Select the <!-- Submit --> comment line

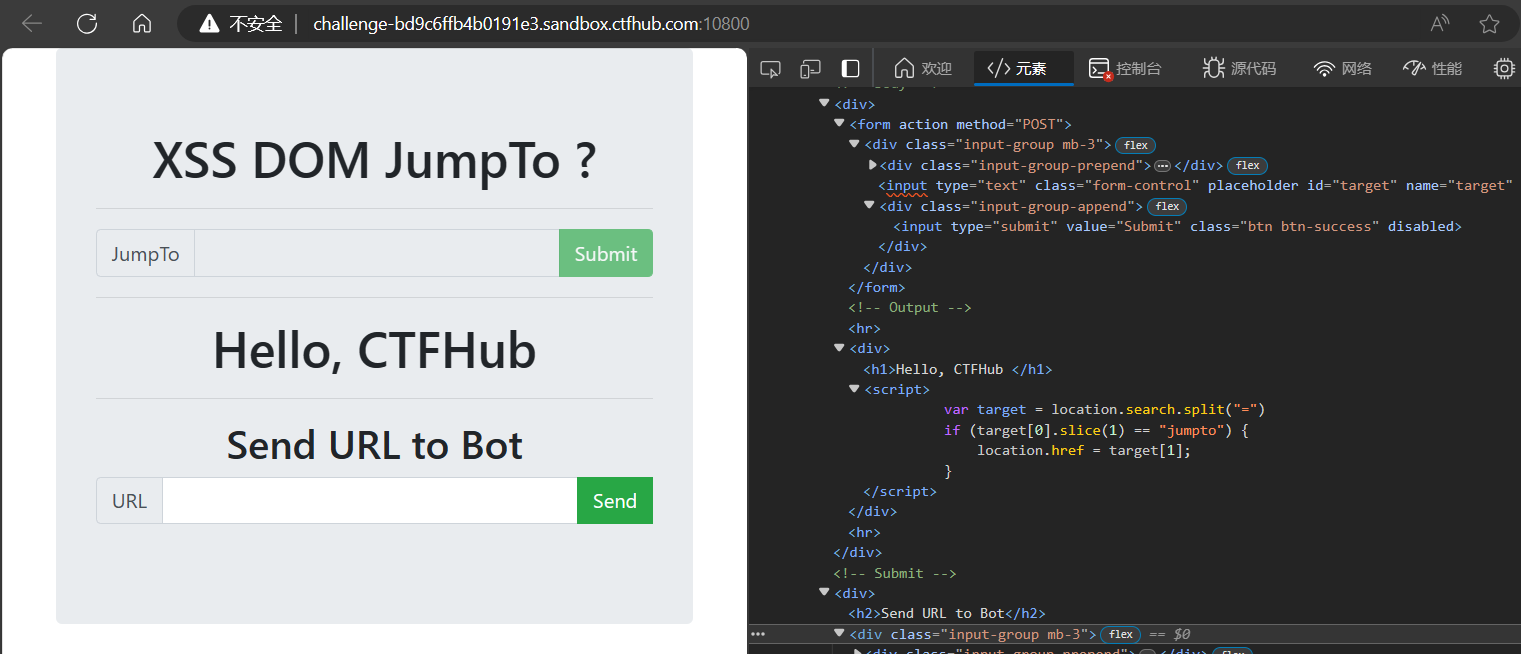click(x=895, y=573)
